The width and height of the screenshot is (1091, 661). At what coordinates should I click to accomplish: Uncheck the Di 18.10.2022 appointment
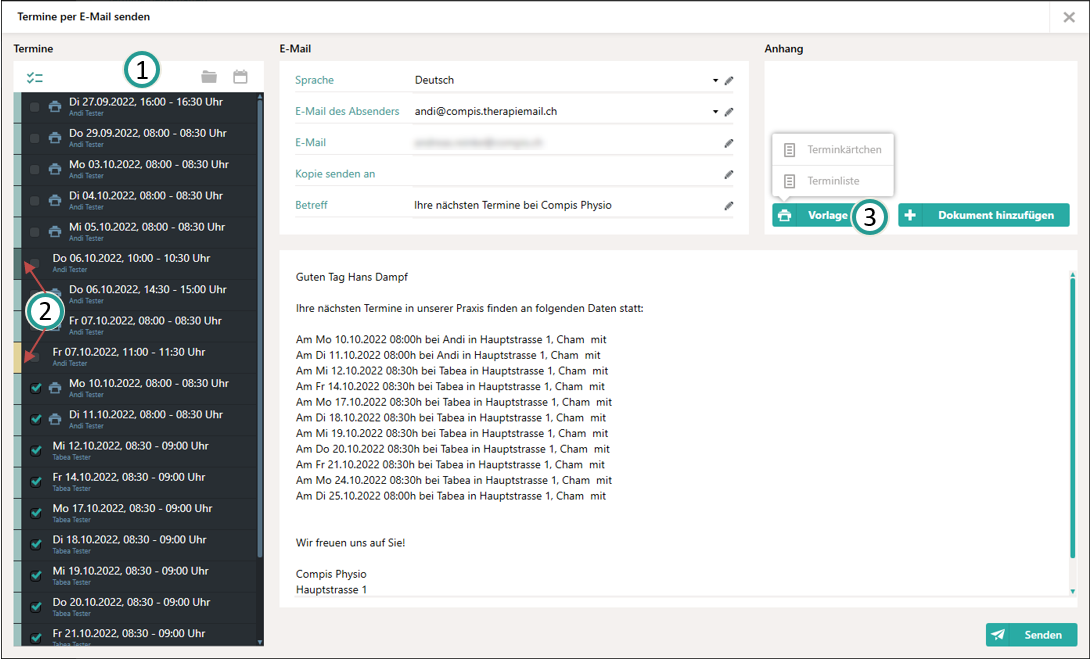(36, 545)
